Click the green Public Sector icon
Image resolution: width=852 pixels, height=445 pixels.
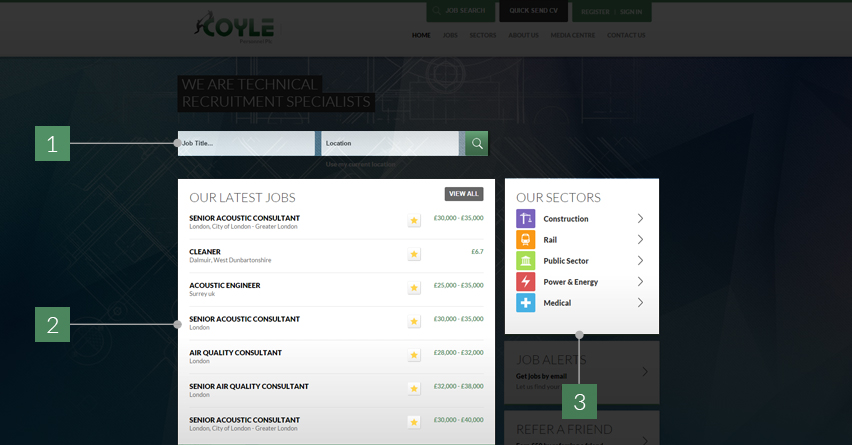click(x=526, y=260)
